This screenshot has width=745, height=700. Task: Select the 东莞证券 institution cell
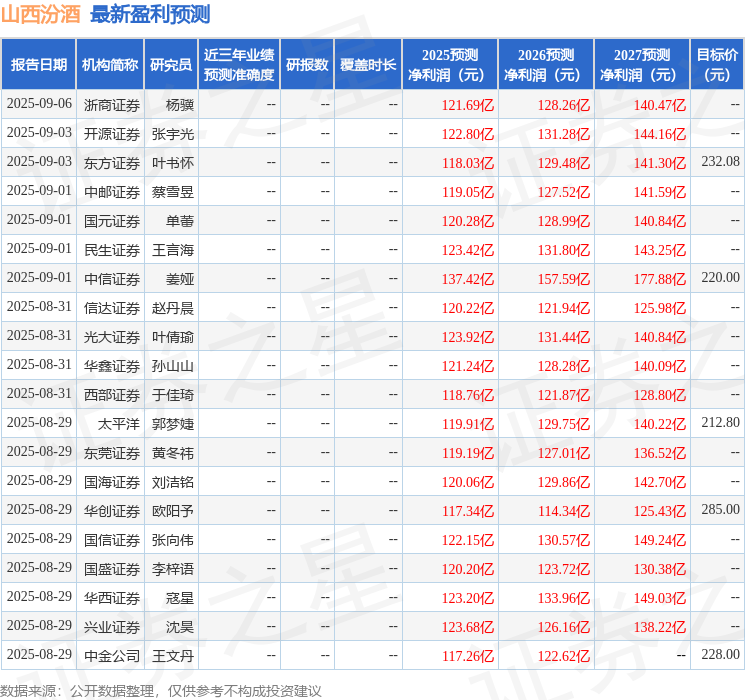pyautogui.click(x=112, y=453)
